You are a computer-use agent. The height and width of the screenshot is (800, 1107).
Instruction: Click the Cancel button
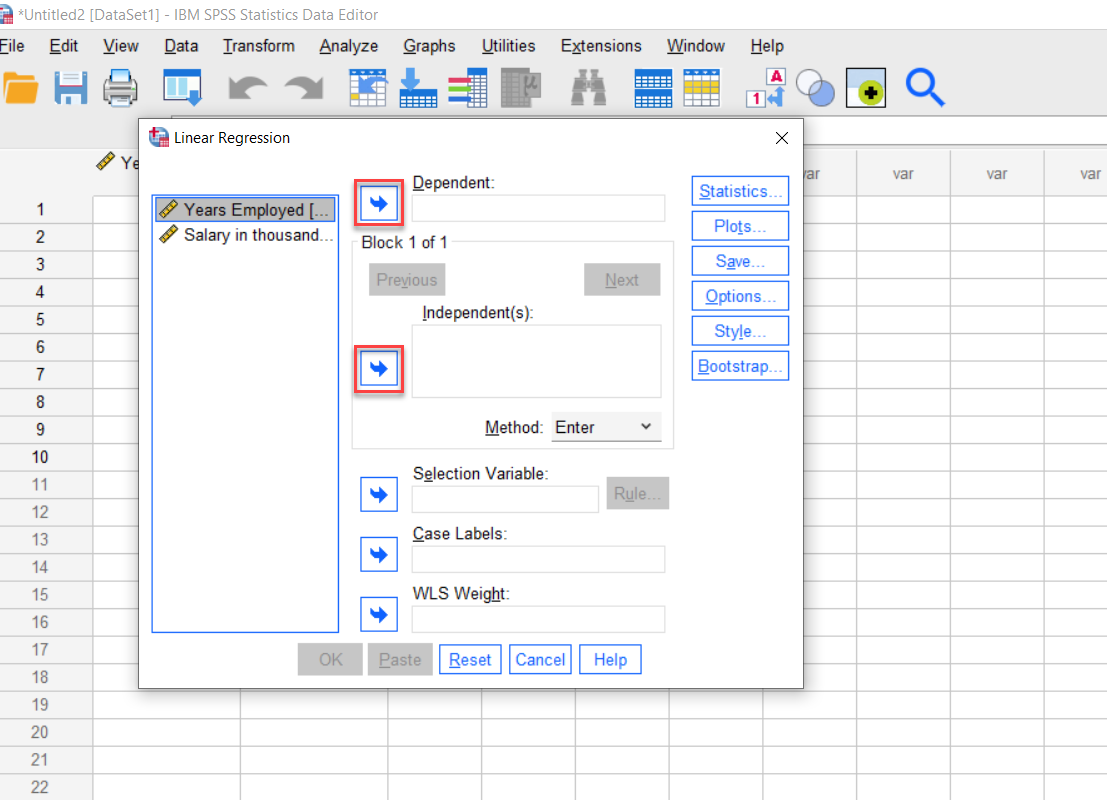(540, 659)
